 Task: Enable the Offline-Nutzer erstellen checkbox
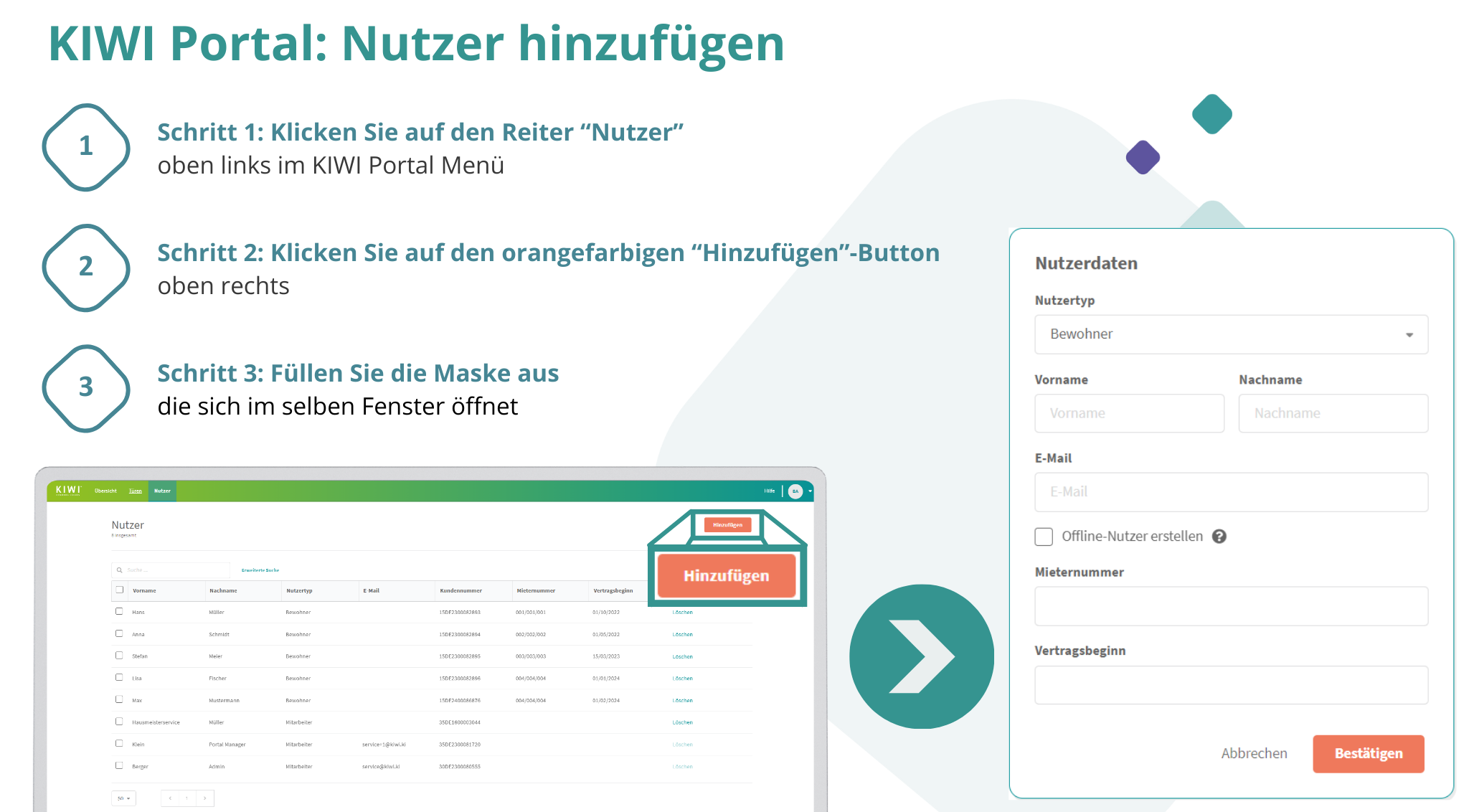pos(1043,536)
